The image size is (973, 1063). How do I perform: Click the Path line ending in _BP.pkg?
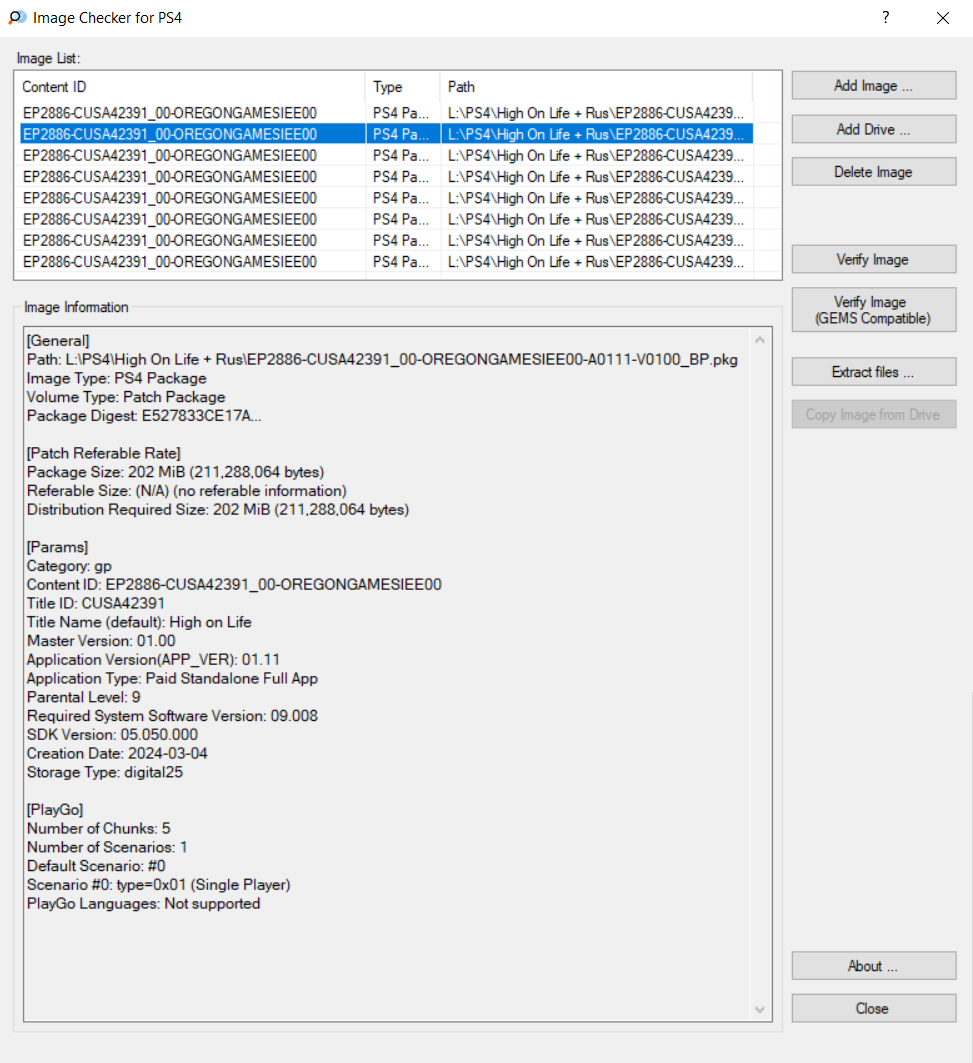tap(382, 360)
